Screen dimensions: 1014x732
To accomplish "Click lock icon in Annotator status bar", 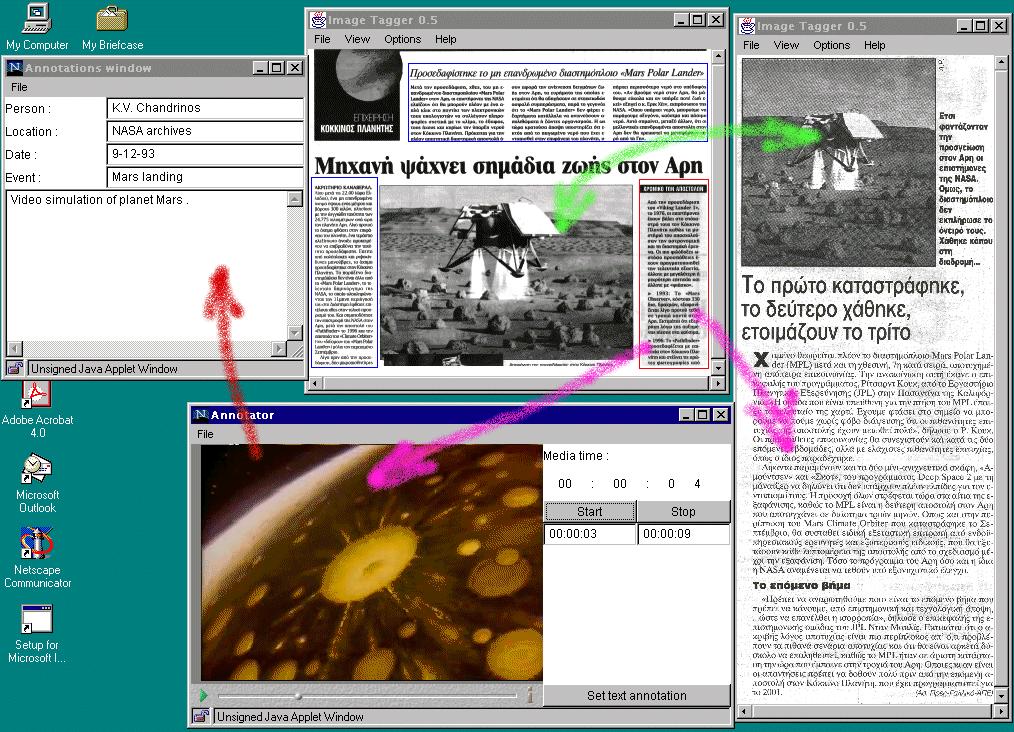I will click(201, 716).
